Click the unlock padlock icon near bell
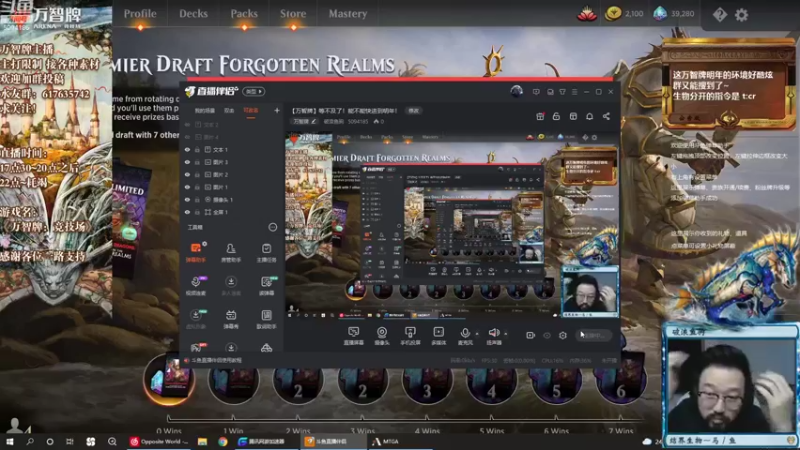The image size is (800, 450). [x=556, y=116]
